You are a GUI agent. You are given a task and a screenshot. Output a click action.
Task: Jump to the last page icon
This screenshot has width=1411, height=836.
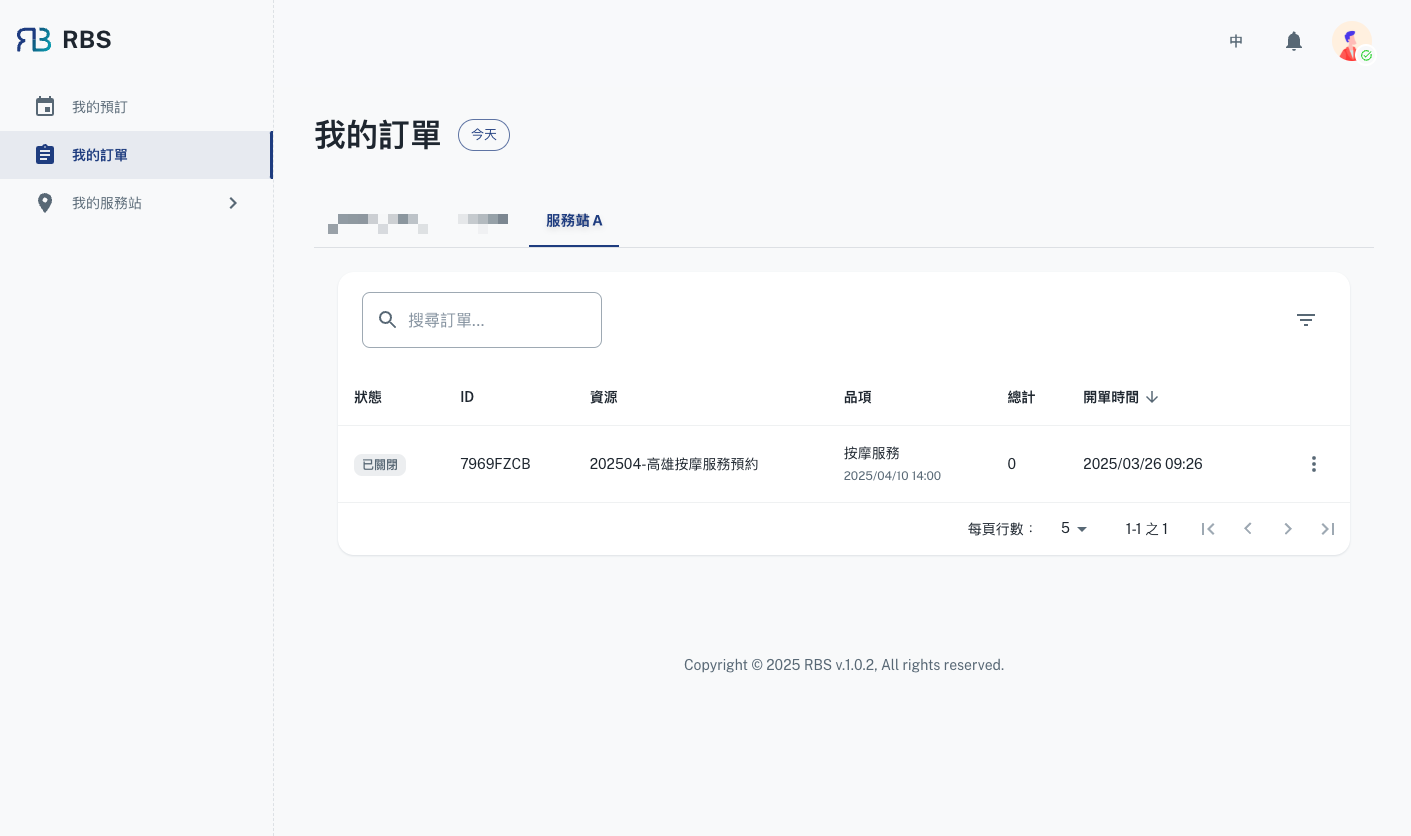[1327, 529]
